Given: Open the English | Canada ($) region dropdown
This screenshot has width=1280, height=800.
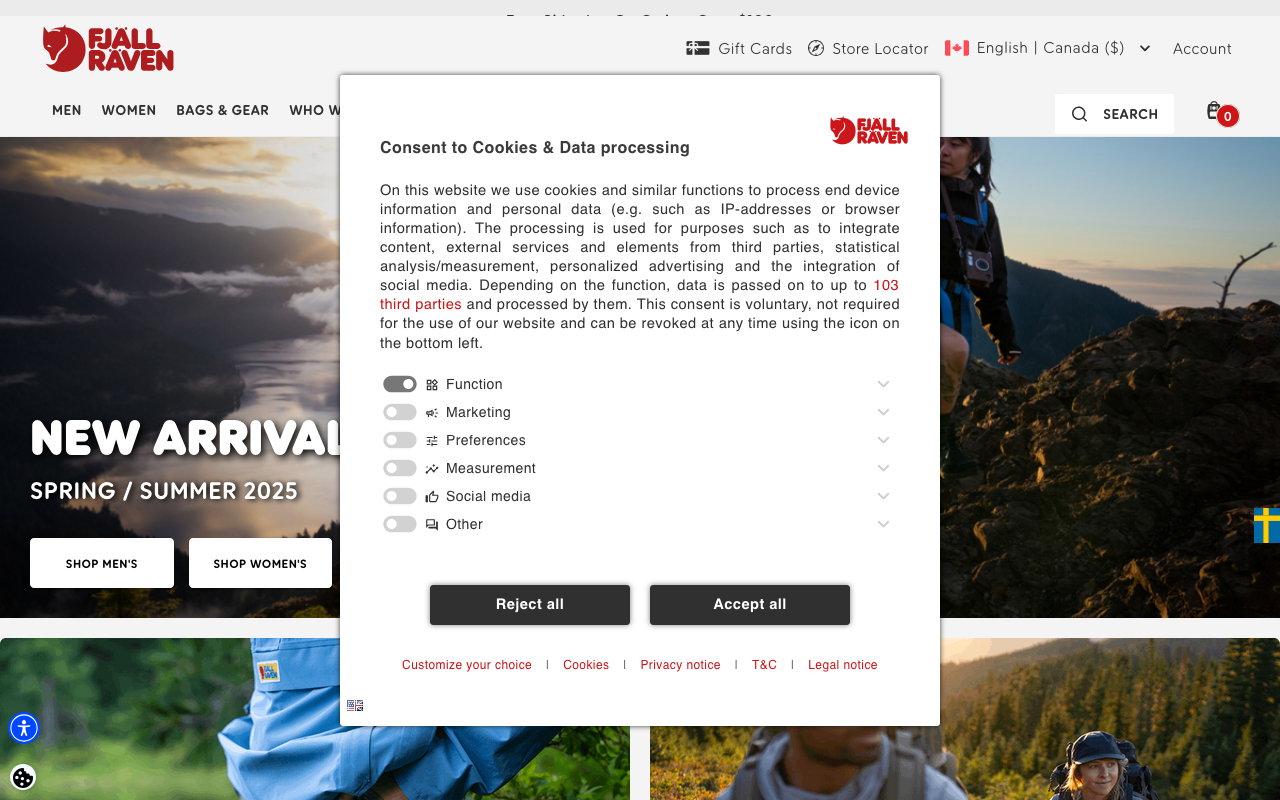Looking at the screenshot, I should [x=1048, y=48].
